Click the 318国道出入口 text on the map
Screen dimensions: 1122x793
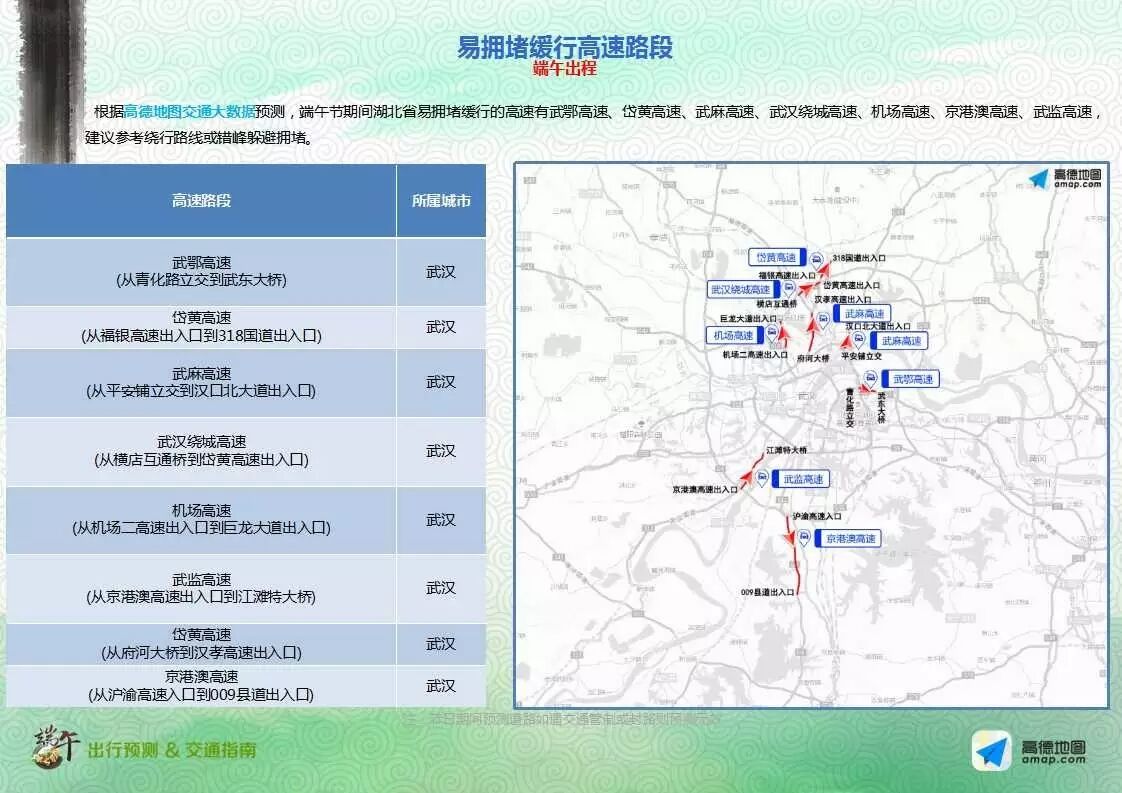[x=859, y=258]
